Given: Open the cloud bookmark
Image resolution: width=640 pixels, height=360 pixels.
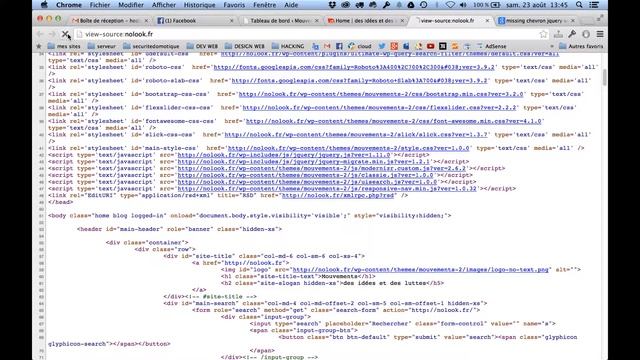Looking at the screenshot, I should [x=360, y=47].
